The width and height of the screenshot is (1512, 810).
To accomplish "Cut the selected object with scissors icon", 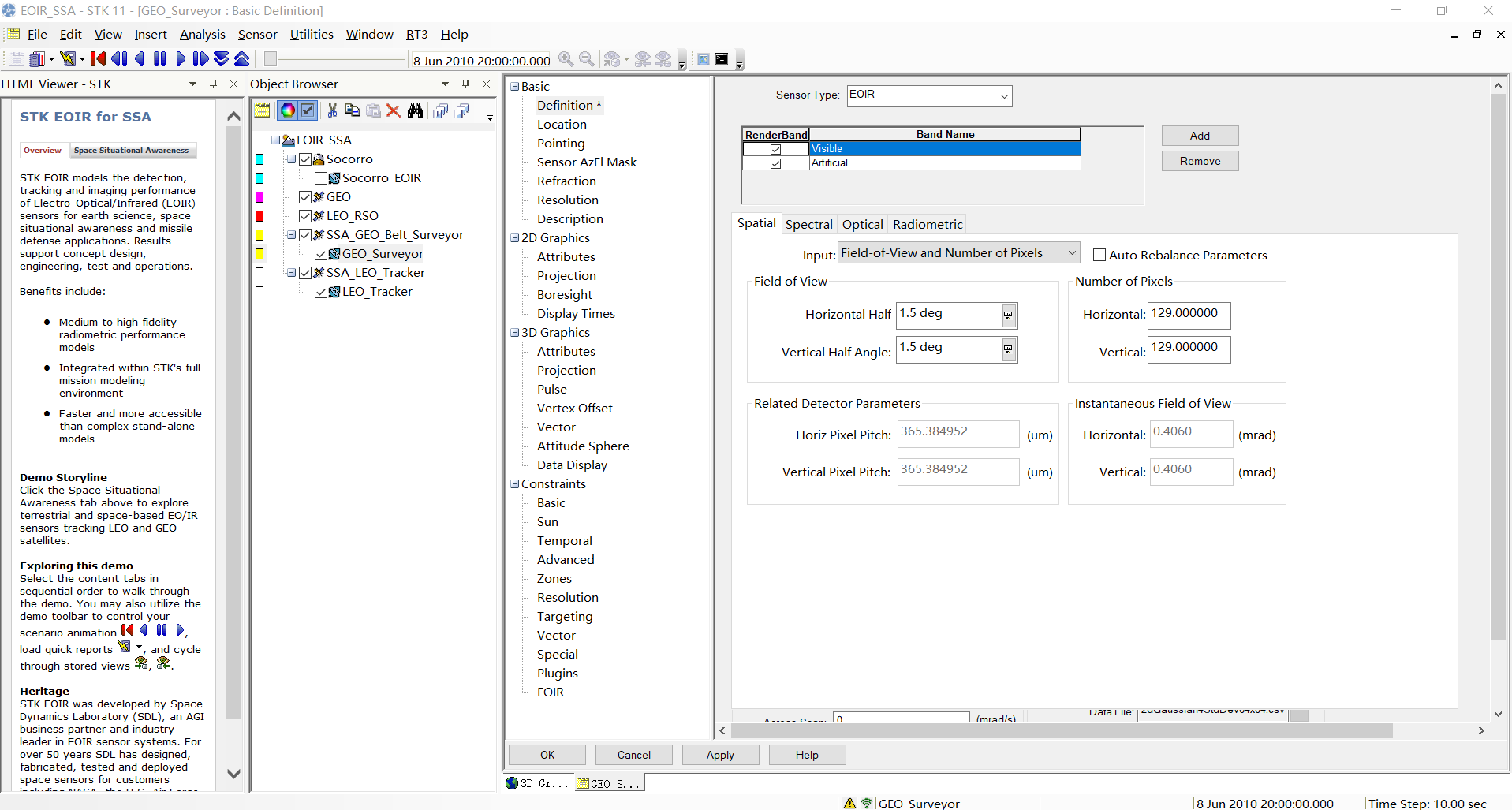I will 331,110.
